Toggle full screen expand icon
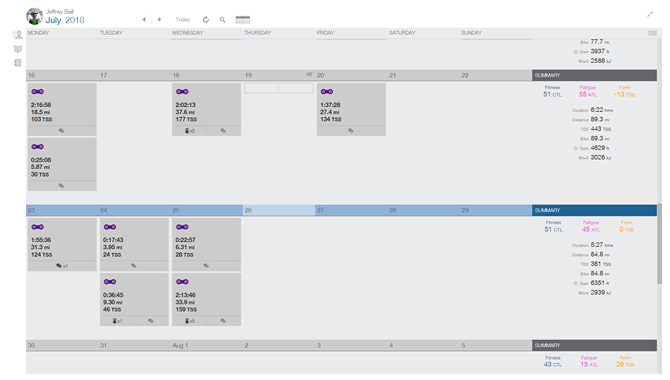 650,14
